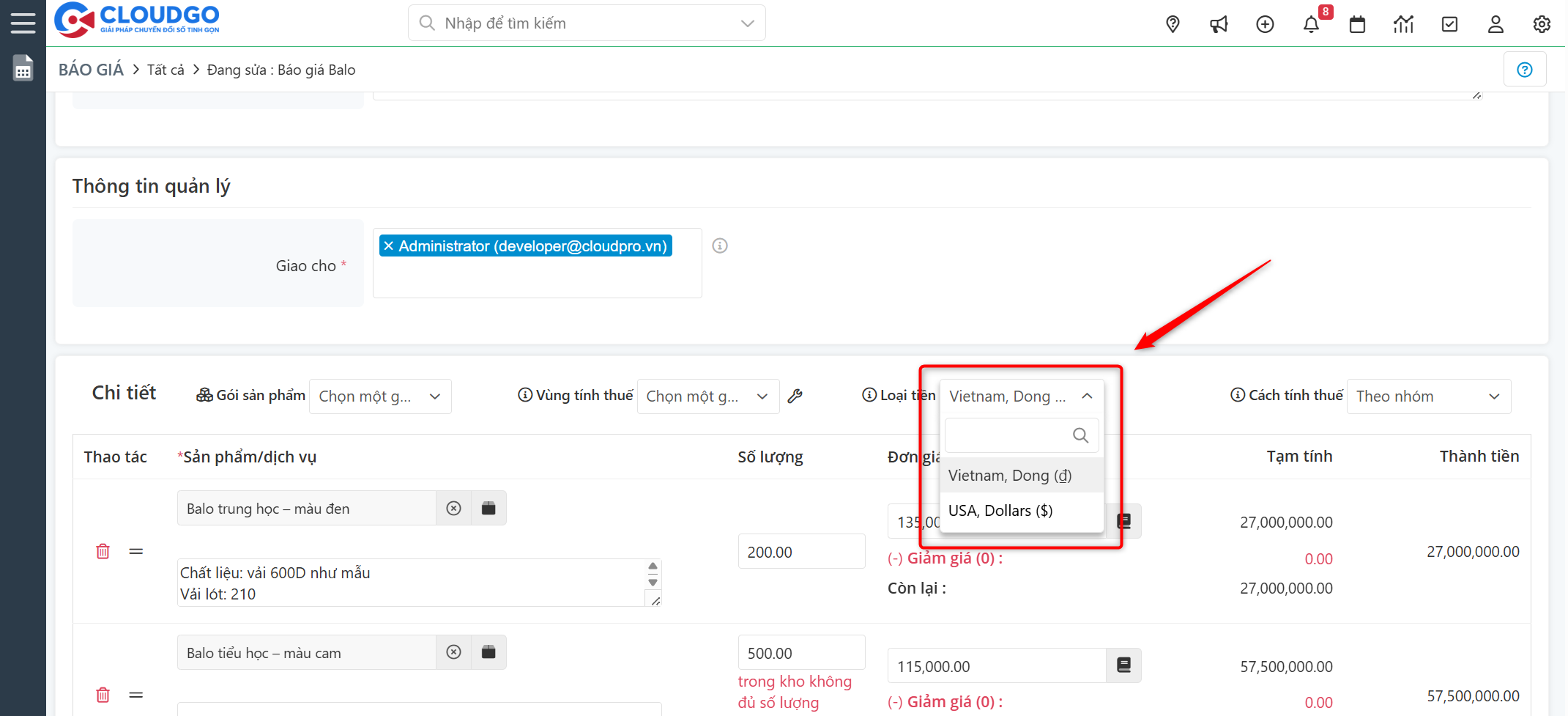Open the notifications bell

click(x=1311, y=24)
